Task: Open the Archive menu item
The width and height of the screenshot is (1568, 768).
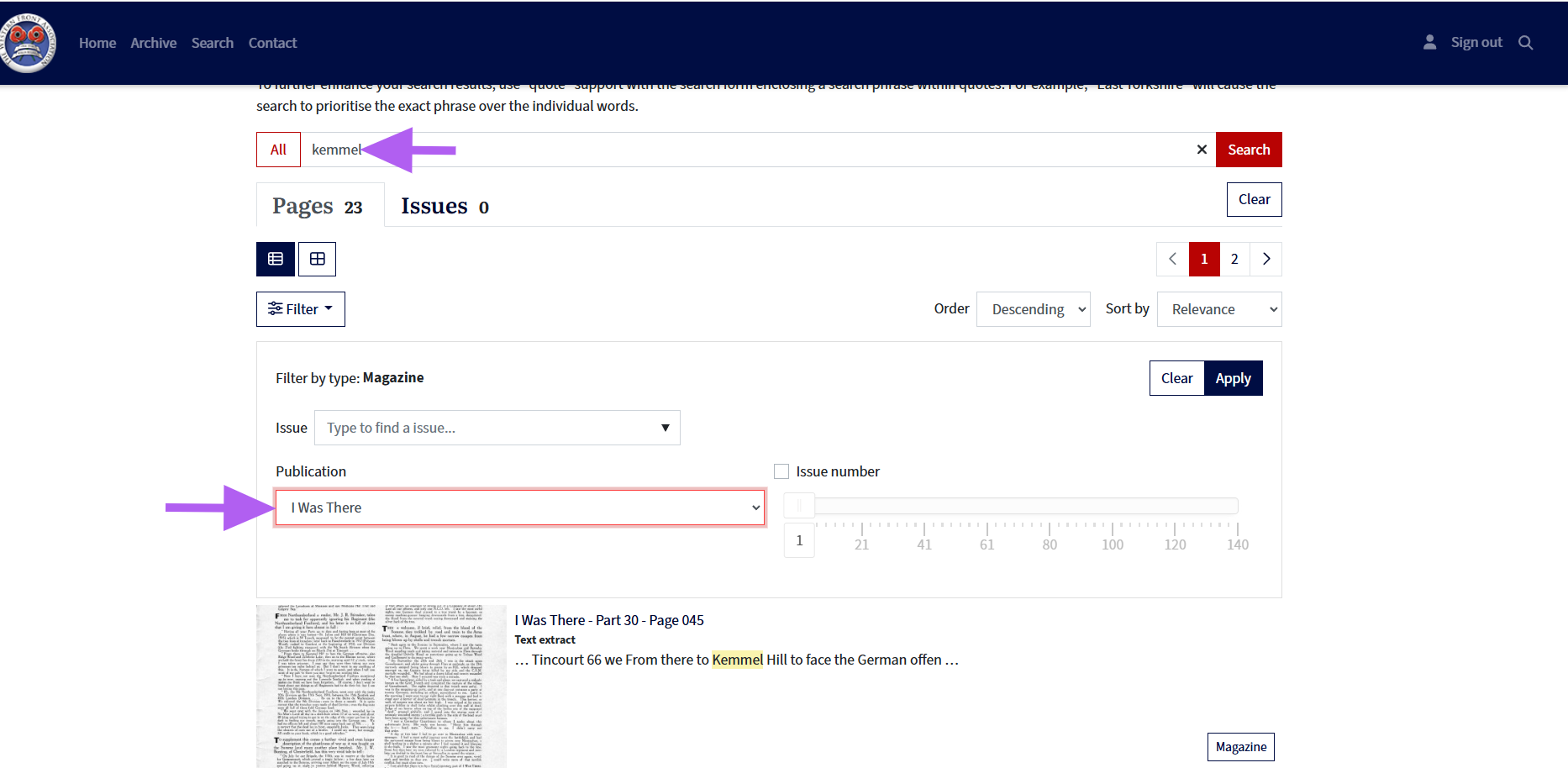Action: click(x=153, y=43)
